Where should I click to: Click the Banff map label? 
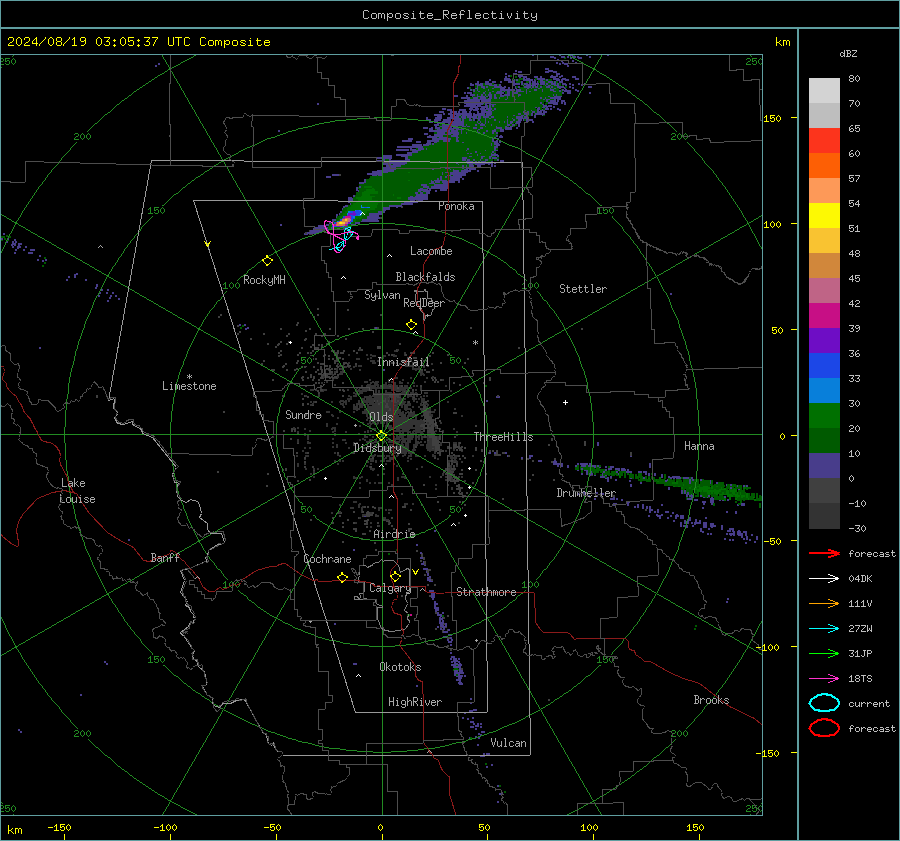pyautogui.click(x=165, y=557)
